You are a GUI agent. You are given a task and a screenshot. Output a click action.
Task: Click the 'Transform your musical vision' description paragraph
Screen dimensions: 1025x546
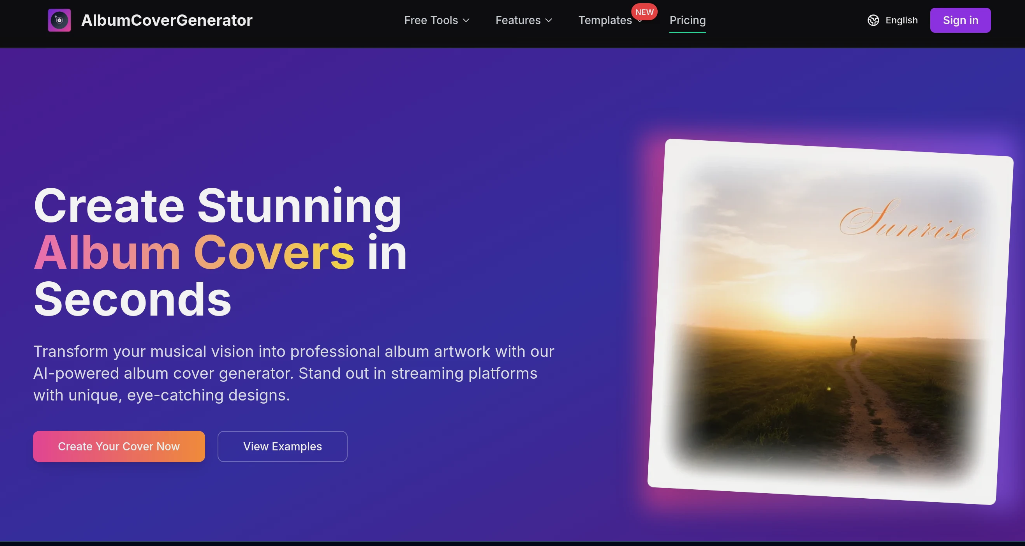pyautogui.click(x=293, y=373)
